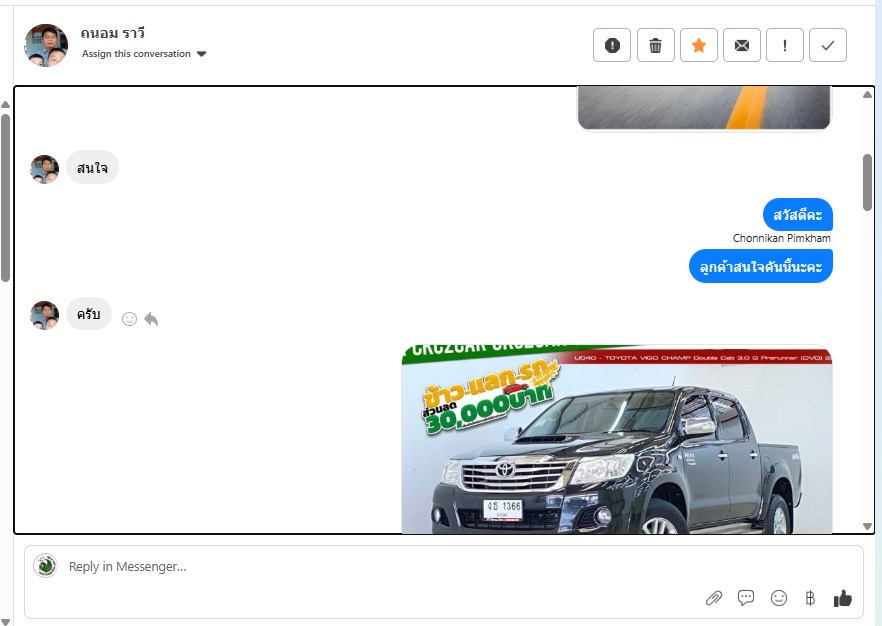Click chat scrollbar down arrow

pyautogui.click(x=867, y=526)
